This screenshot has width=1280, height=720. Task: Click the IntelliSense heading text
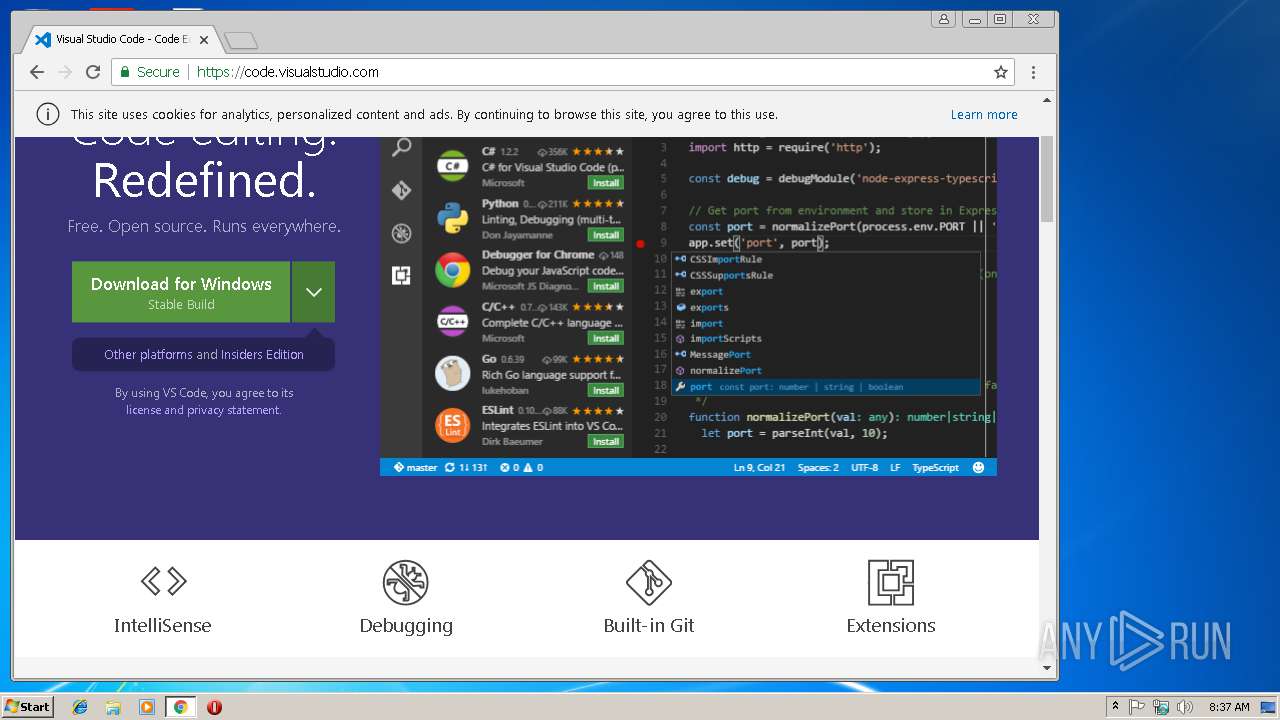pos(163,626)
